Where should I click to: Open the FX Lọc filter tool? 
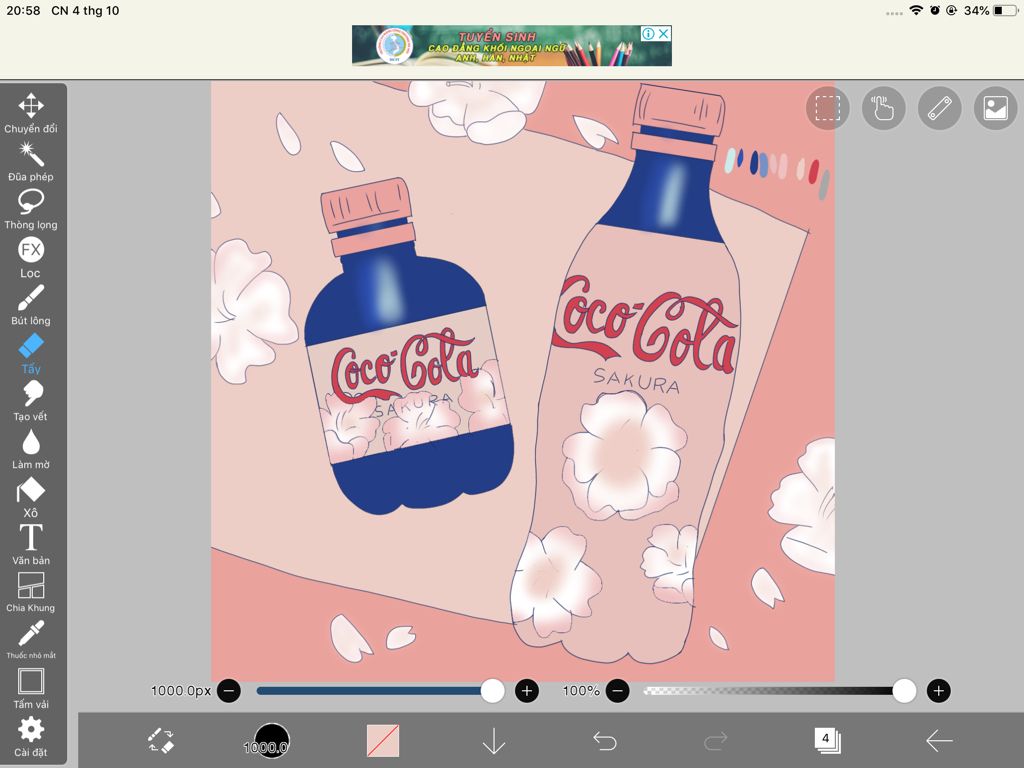(31, 257)
